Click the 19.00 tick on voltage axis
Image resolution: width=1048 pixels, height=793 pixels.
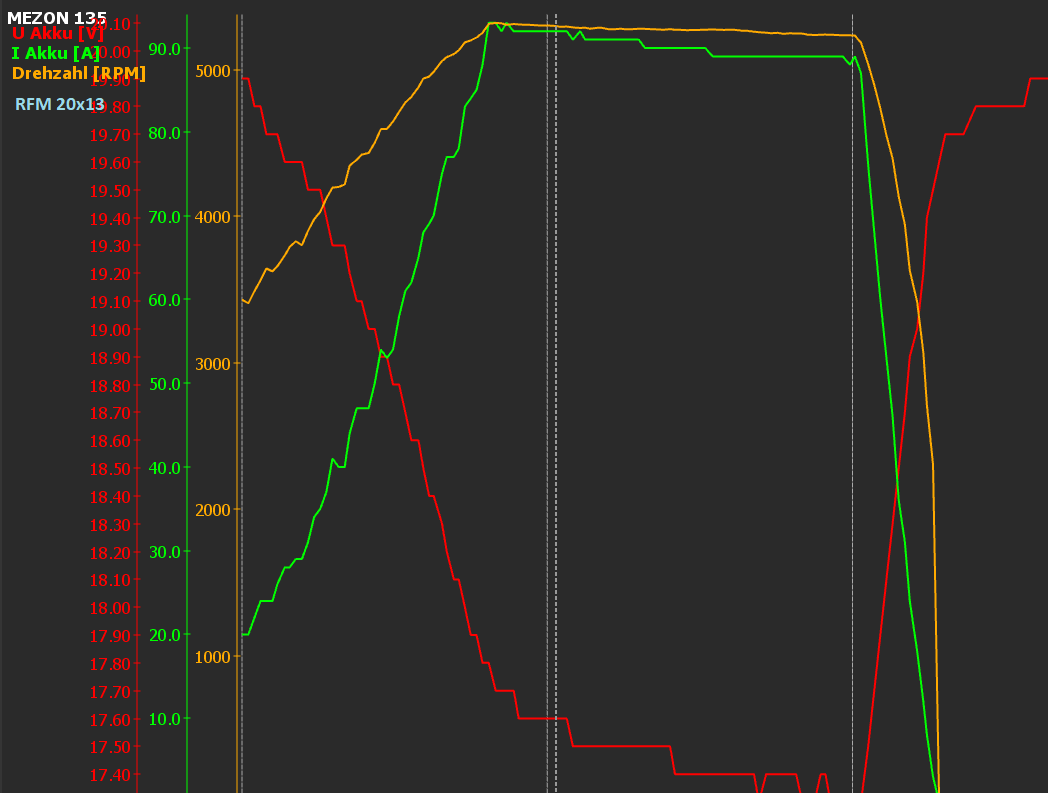point(110,330)
